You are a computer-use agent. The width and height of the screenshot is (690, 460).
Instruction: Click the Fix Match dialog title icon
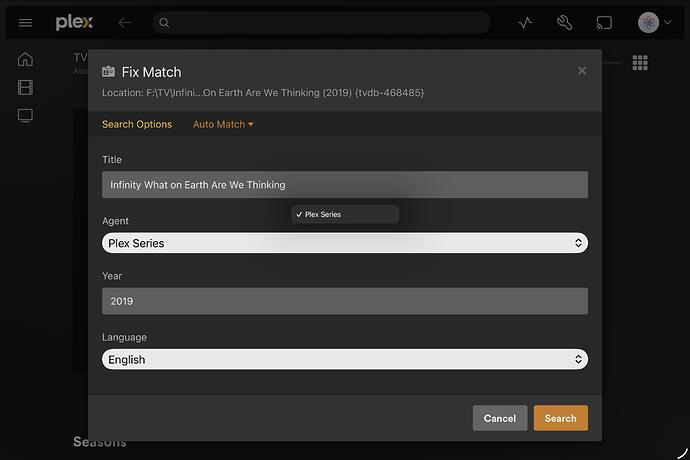pyautogui.click(x=108, y=71)
